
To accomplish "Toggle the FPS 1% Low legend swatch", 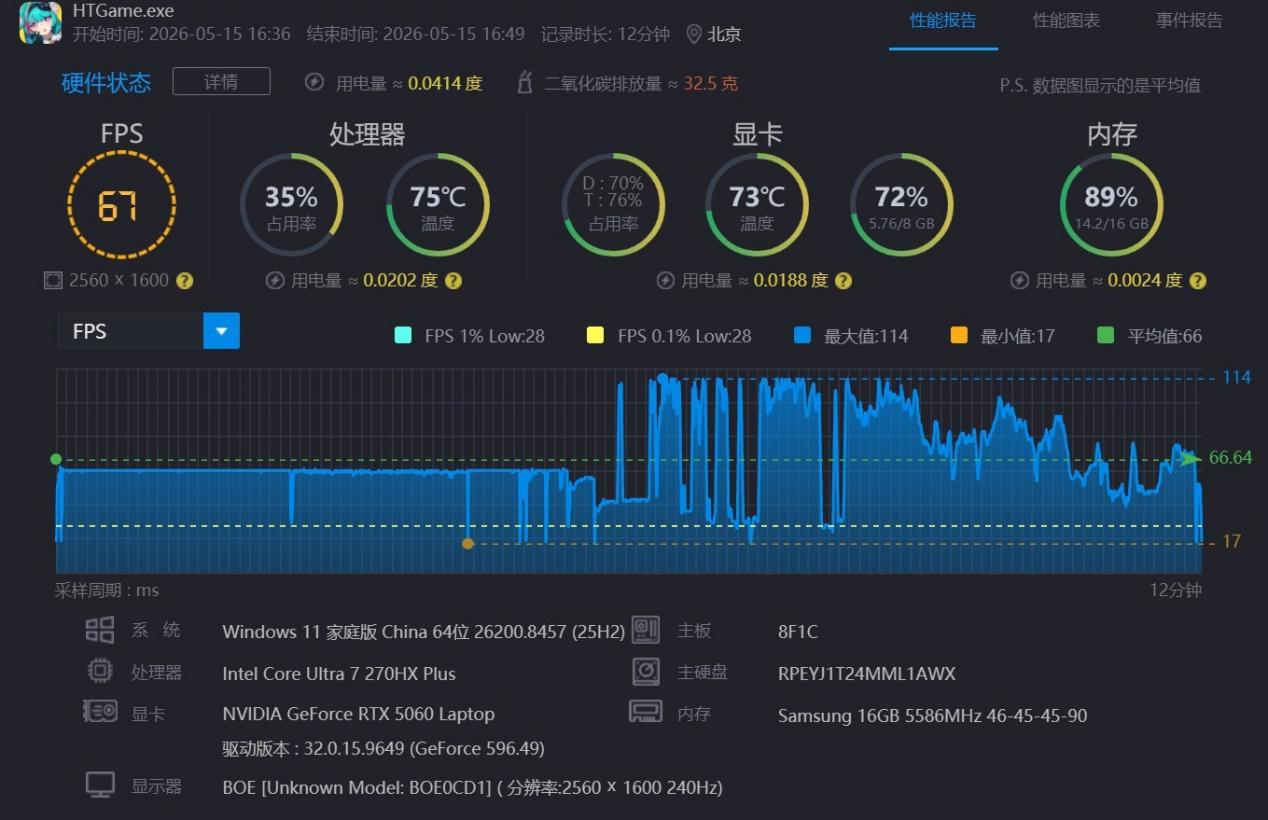I will (403, 336).
